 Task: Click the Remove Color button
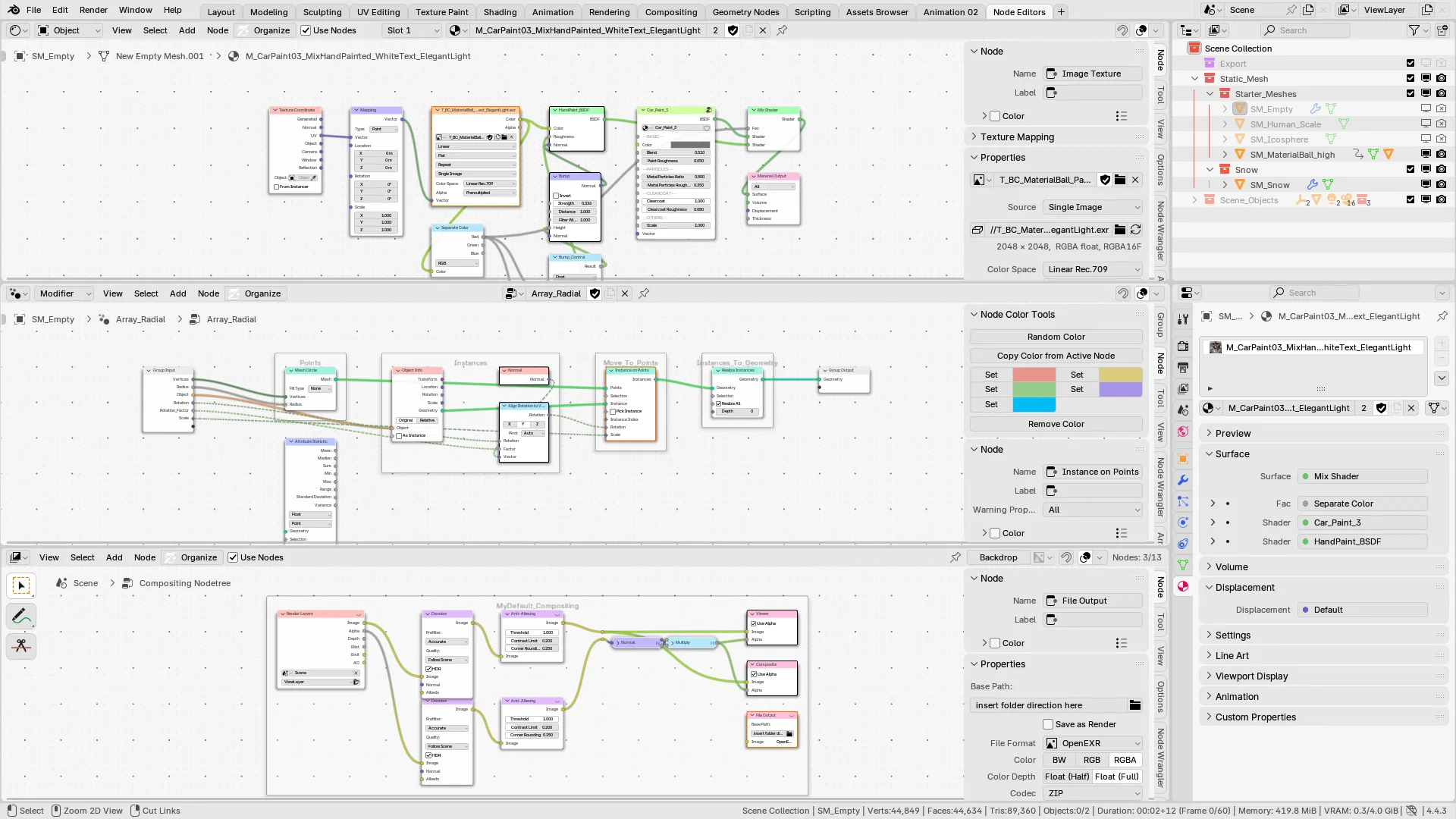tap(1056, 424)
